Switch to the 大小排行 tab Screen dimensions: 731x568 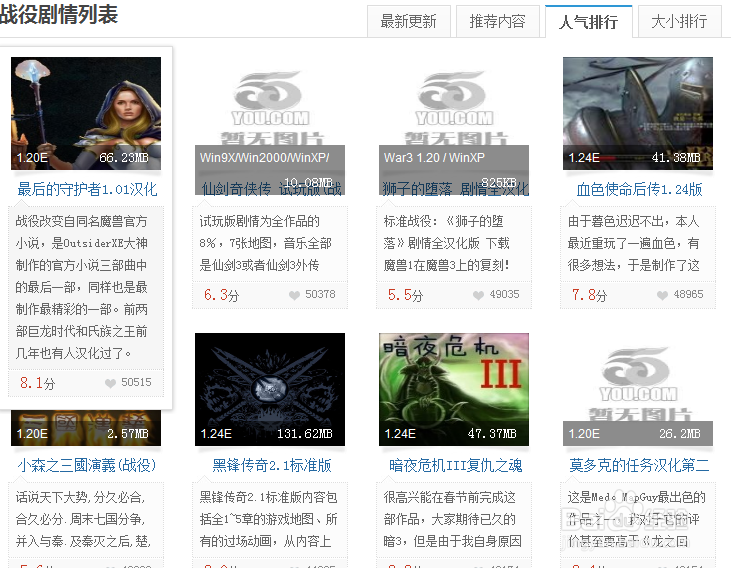(x=679, y=21)
